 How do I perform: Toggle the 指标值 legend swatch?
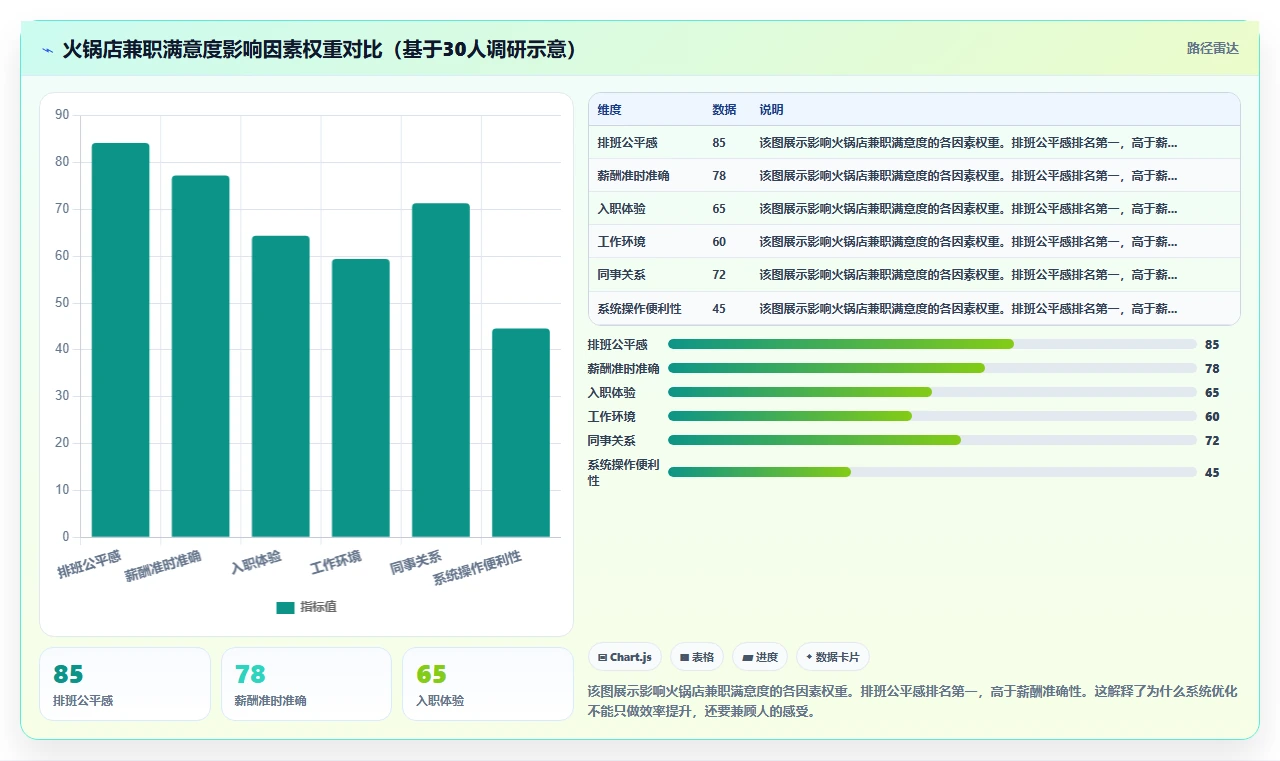coord(285,607)
